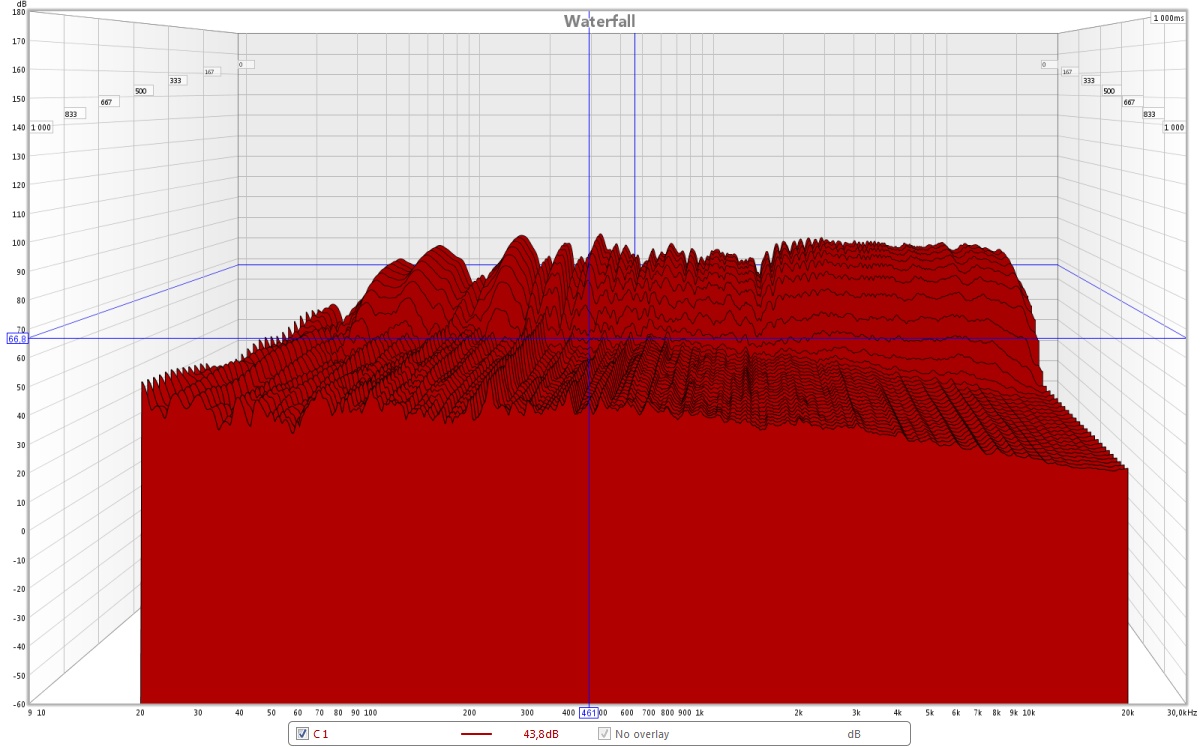Toggle the No overlay checkbox

(604, 734)
